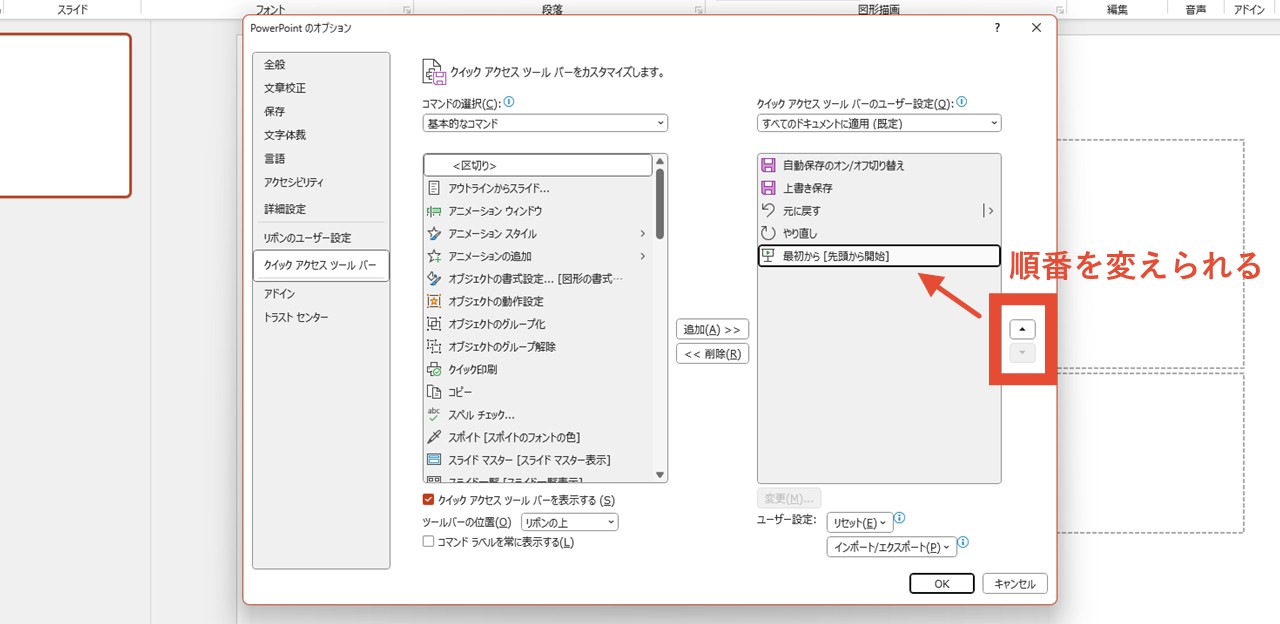Click the 上書き保存 save icon
The width and height of the screenshot is (1280, 624).
(x=768, y=188)
